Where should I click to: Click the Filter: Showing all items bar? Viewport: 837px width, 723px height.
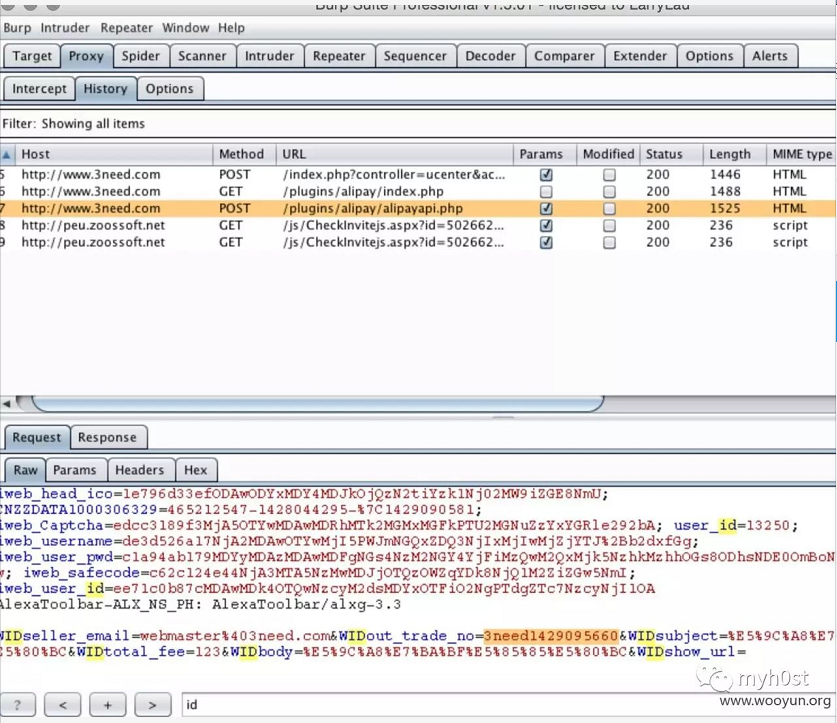[x=417, y=124]
